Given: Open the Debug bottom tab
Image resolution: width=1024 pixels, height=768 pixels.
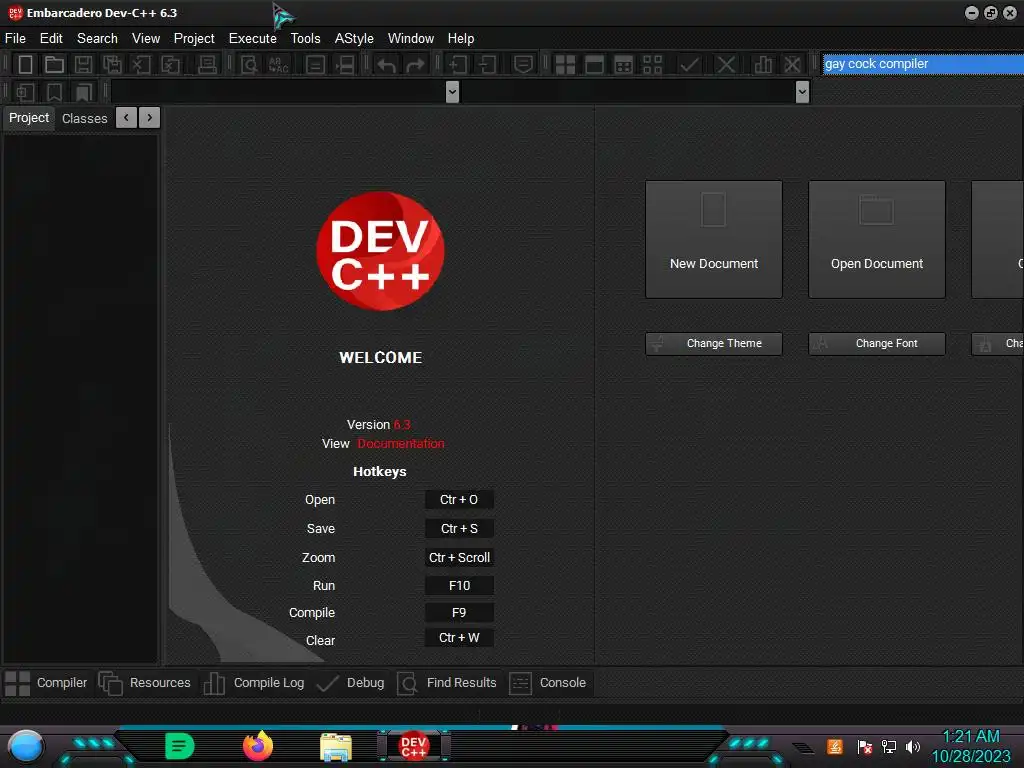Looking at the screenshot, I should 351,683.
